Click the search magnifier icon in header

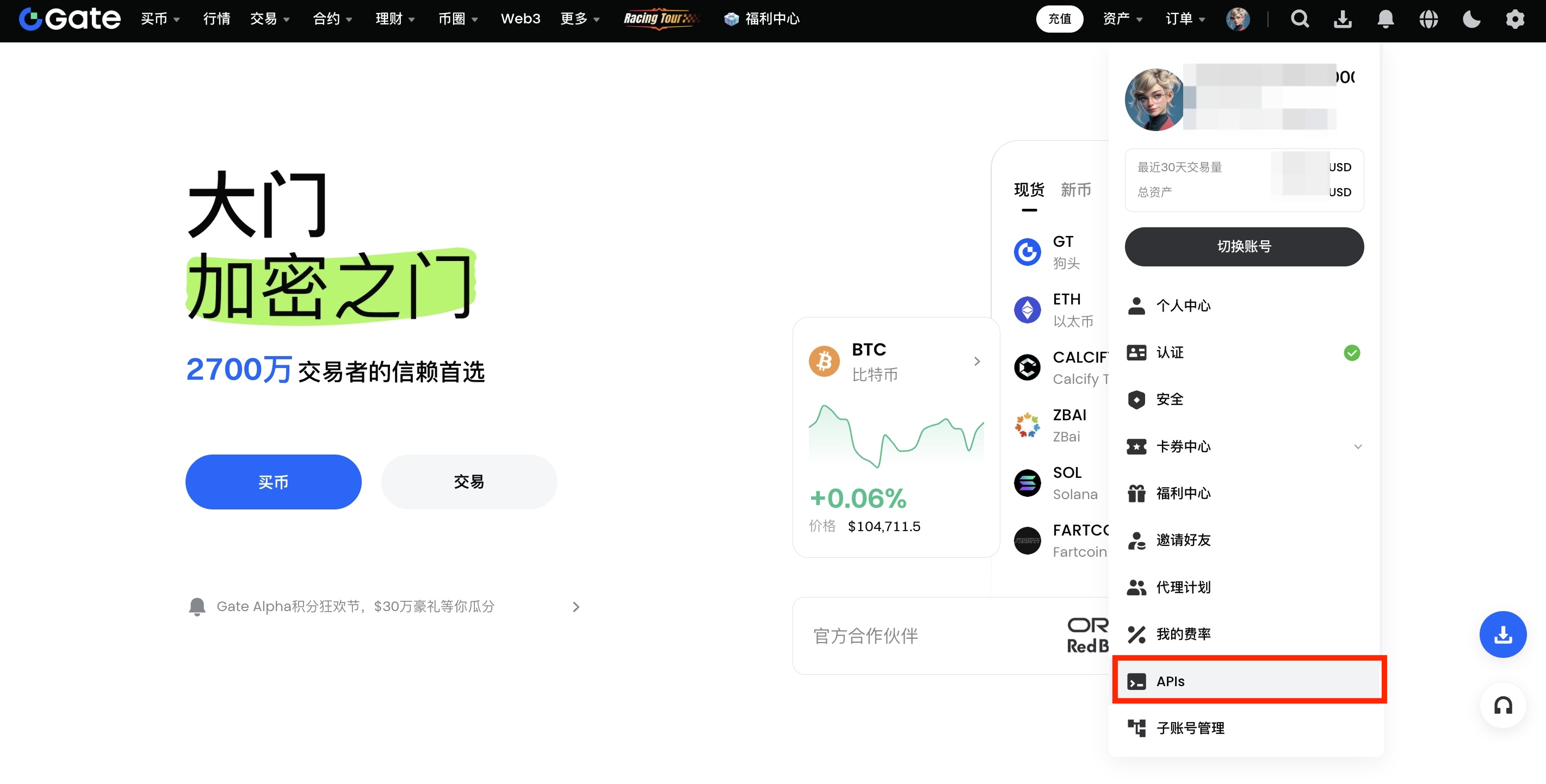[1300, 19]
